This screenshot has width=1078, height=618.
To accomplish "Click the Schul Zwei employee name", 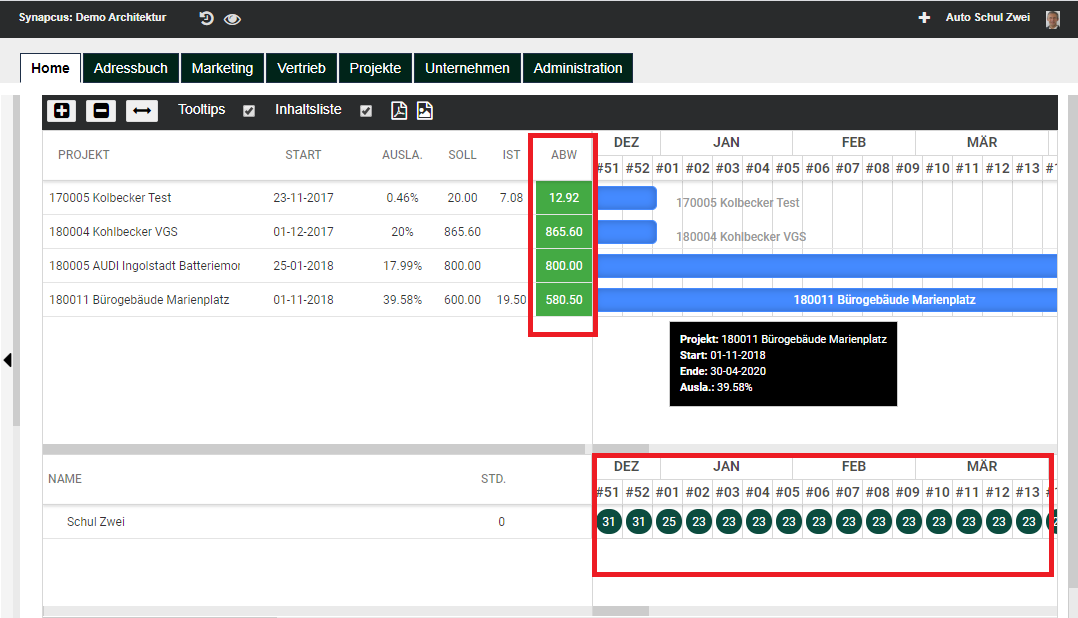I will 96,522.
